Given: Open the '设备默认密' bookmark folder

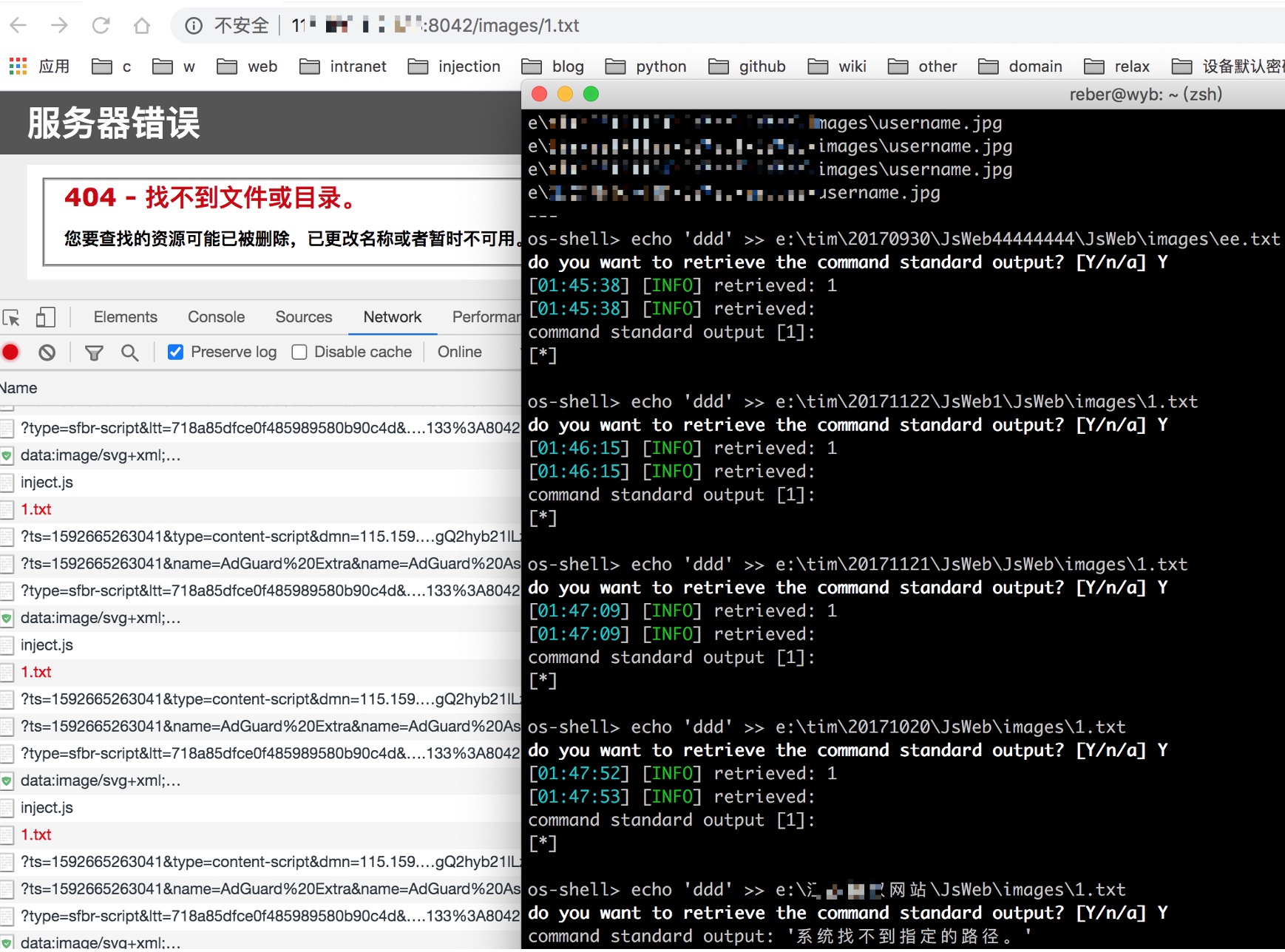Looking at the screenshot, I should click(1228, 67).
